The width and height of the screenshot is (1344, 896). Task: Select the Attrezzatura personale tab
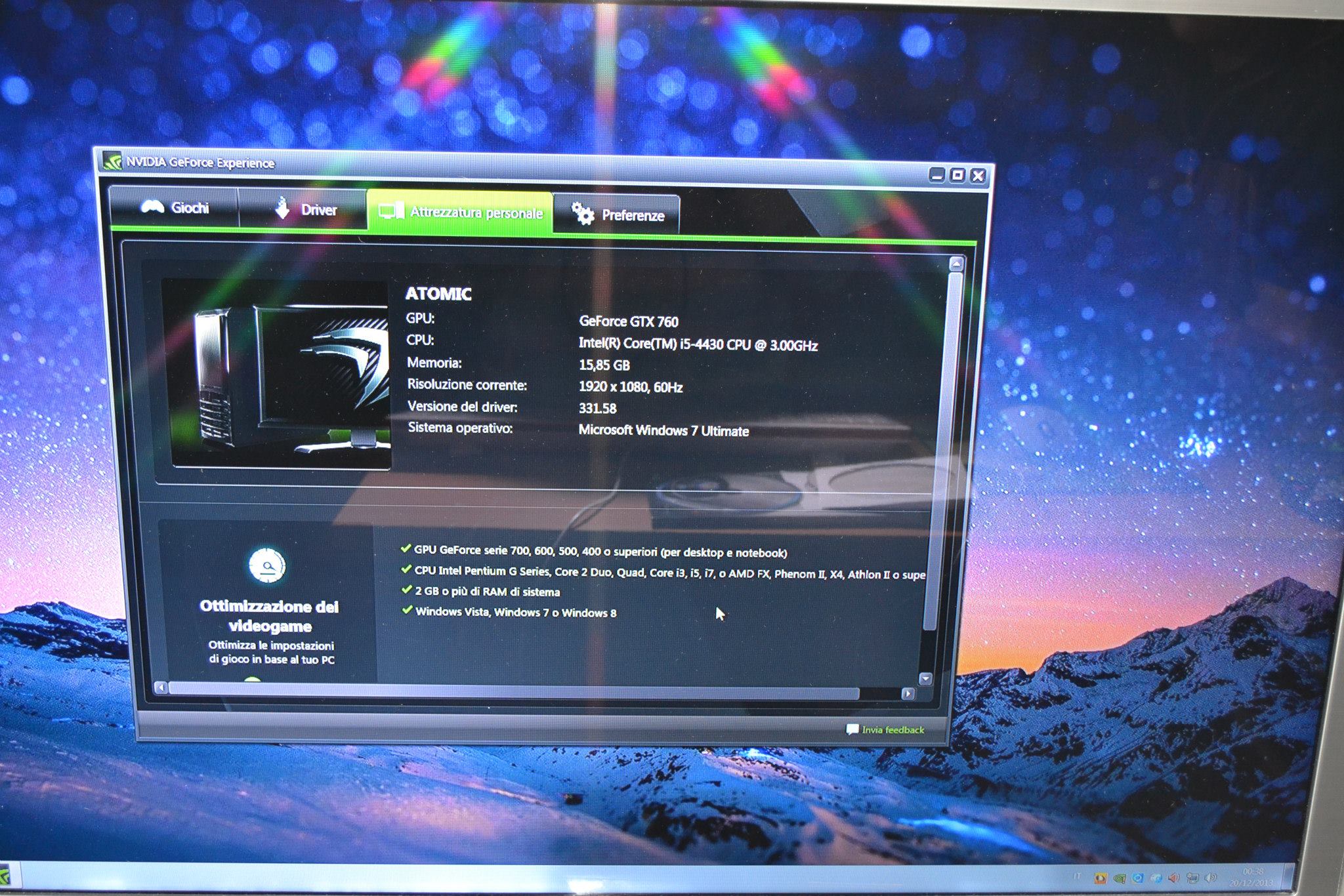pos(461,212)
